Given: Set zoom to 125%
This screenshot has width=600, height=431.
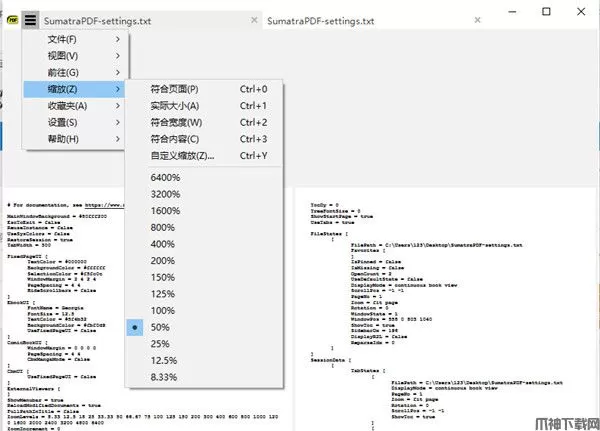Looking at the screenshot, I should coord(205,294).
